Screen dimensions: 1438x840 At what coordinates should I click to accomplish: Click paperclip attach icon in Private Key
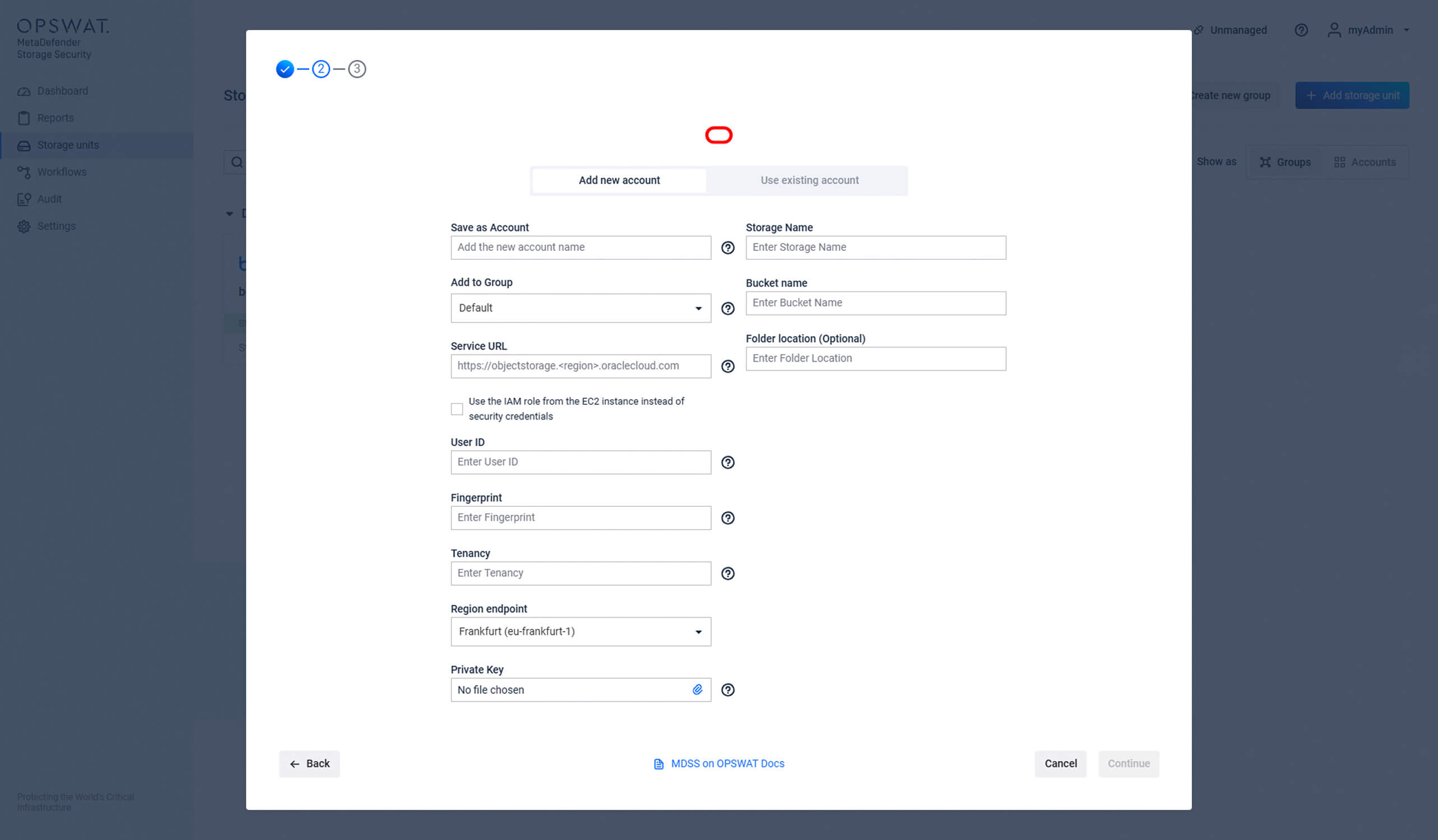pos(697,690)
